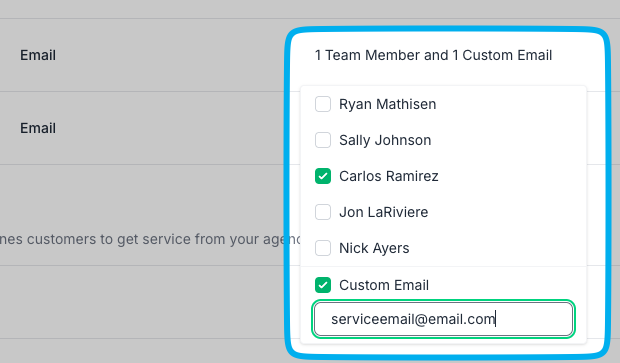Screen dimensions: 620x363
Task: Click the Nick Ayers name label
Action: (374, 248)
